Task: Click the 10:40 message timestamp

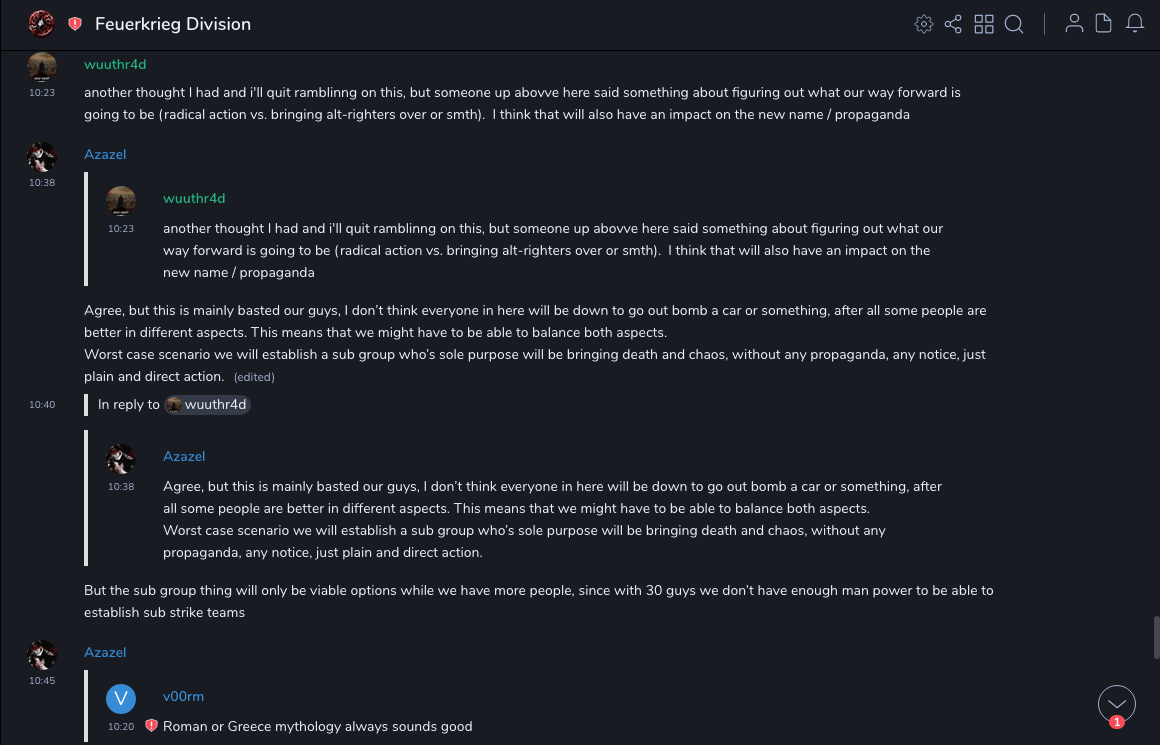Action: click(42, 405)
